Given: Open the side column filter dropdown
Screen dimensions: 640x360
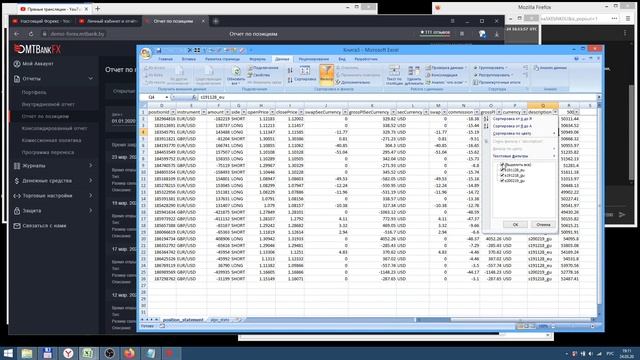Looking at the screenshot, I should pos(244,112).
